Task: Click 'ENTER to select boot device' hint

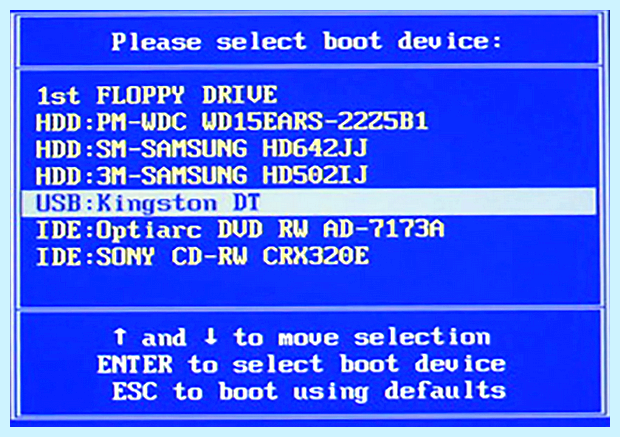Action: [301, 364]
